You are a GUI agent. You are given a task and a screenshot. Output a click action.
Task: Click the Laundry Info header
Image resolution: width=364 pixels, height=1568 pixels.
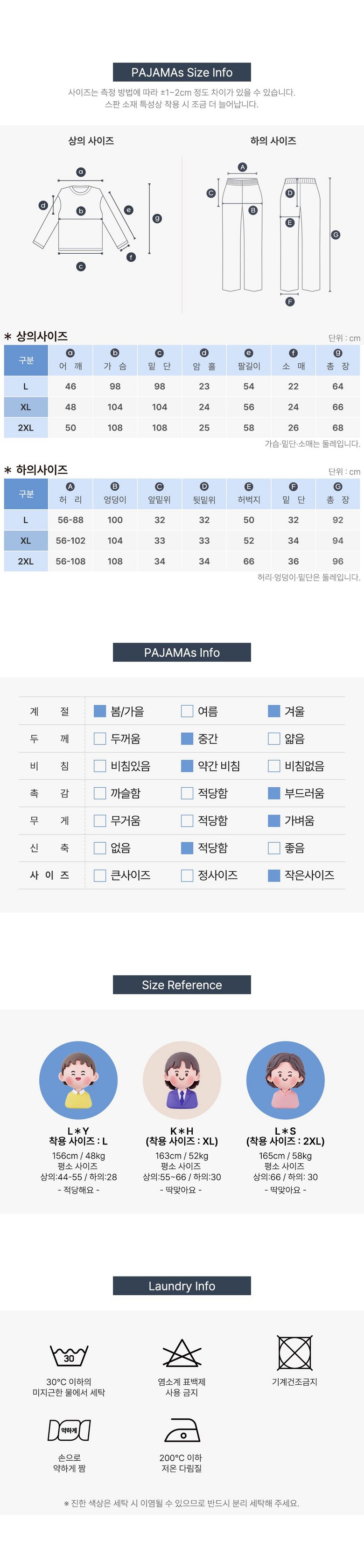click(182, 1286)
